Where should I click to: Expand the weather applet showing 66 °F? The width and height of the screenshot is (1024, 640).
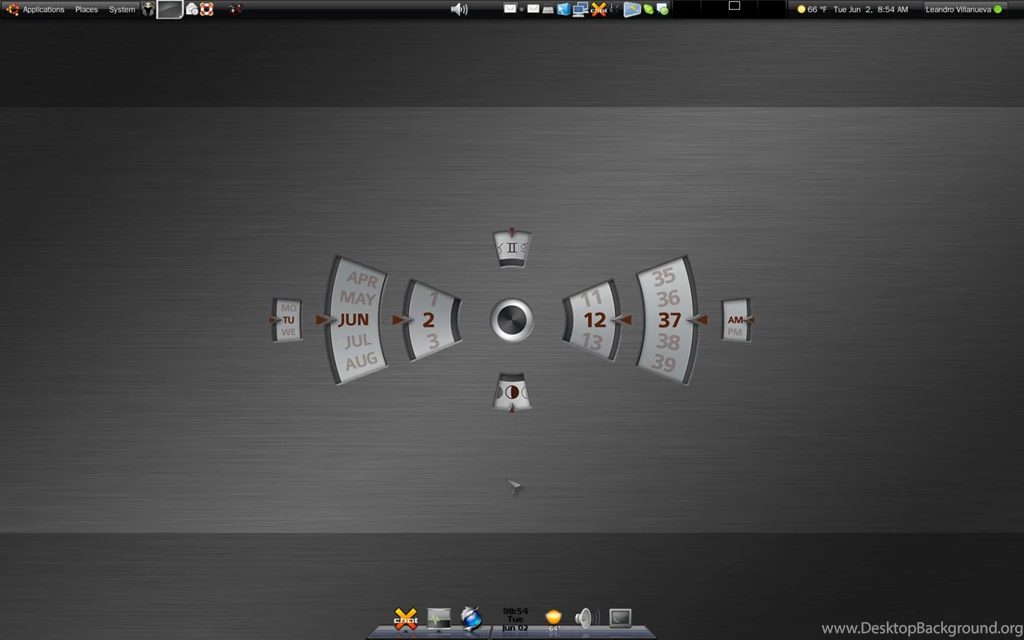click(811, 9)
